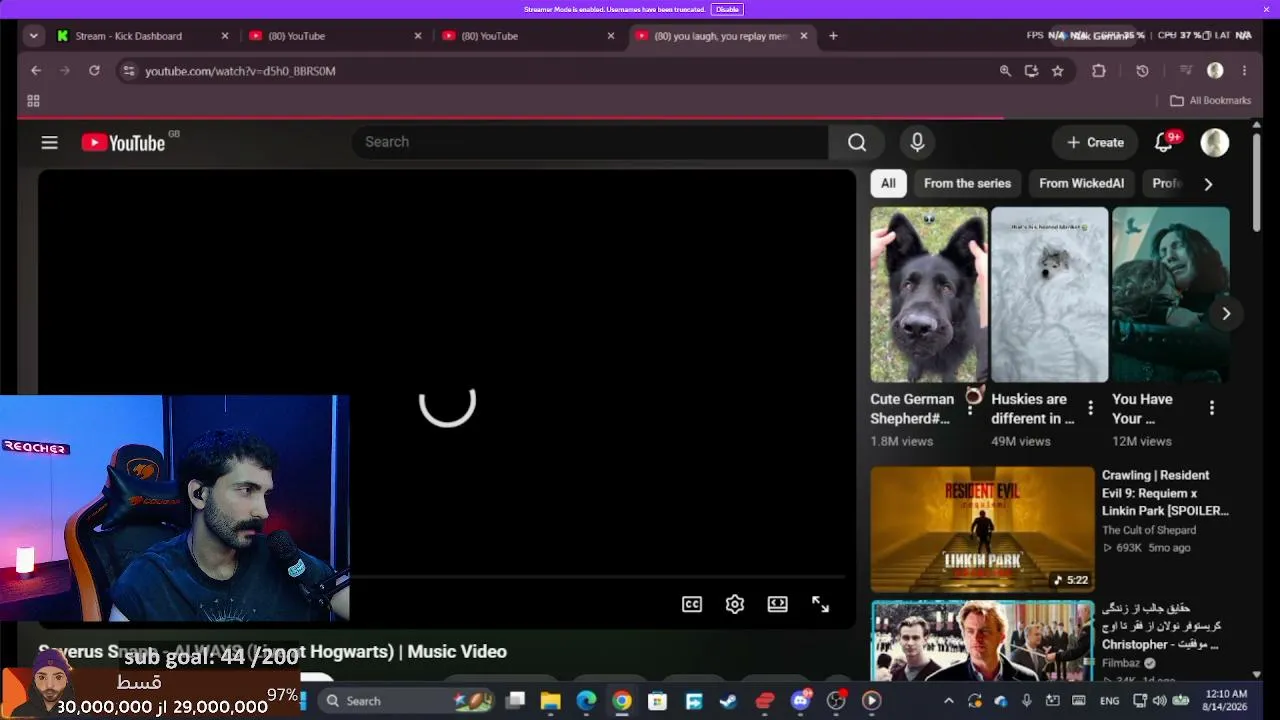Select the 'you laugh, you replay' tab

pos(721,36)
